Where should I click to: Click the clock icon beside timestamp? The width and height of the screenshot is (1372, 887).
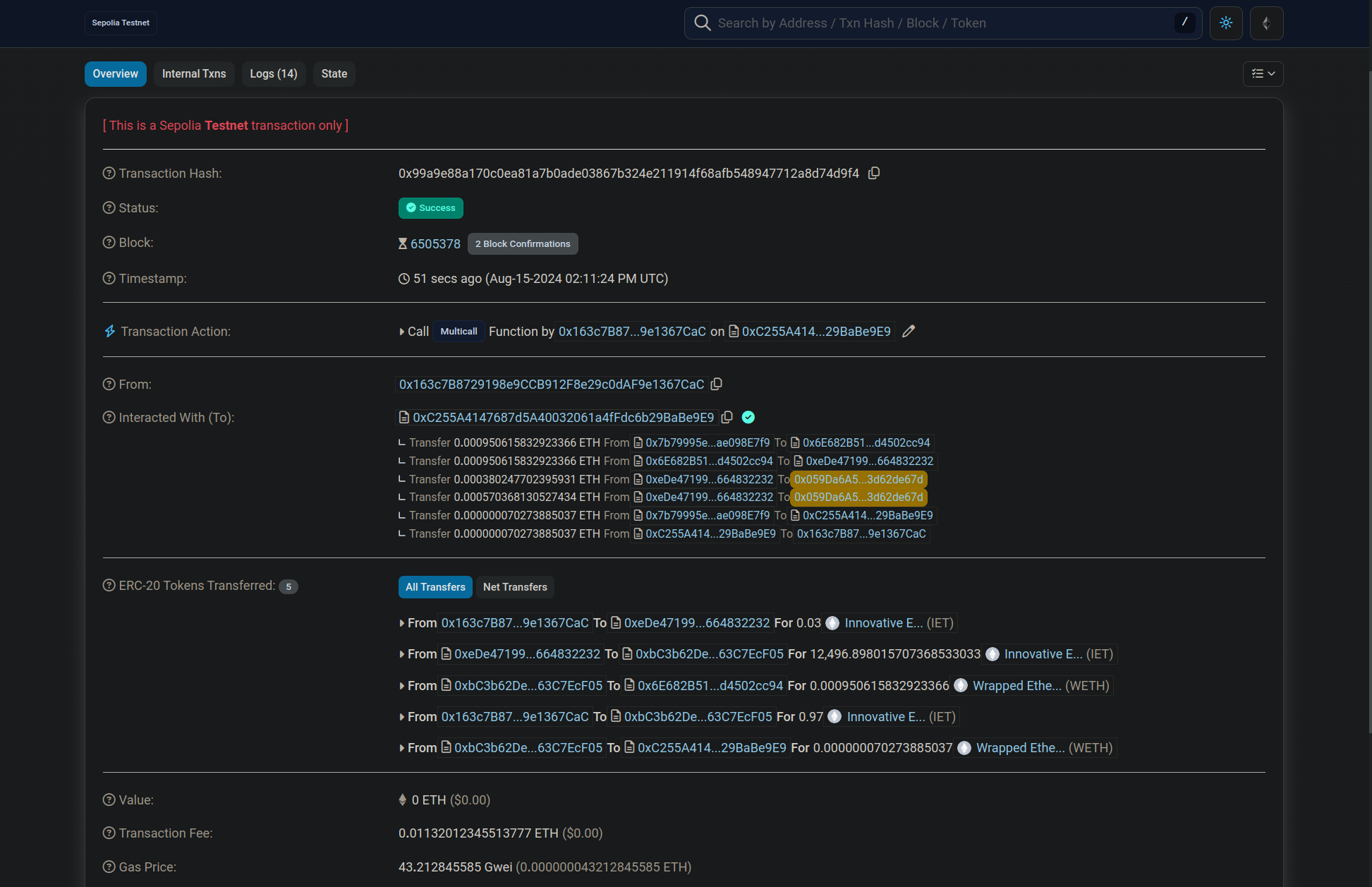(x=404, y=279)
